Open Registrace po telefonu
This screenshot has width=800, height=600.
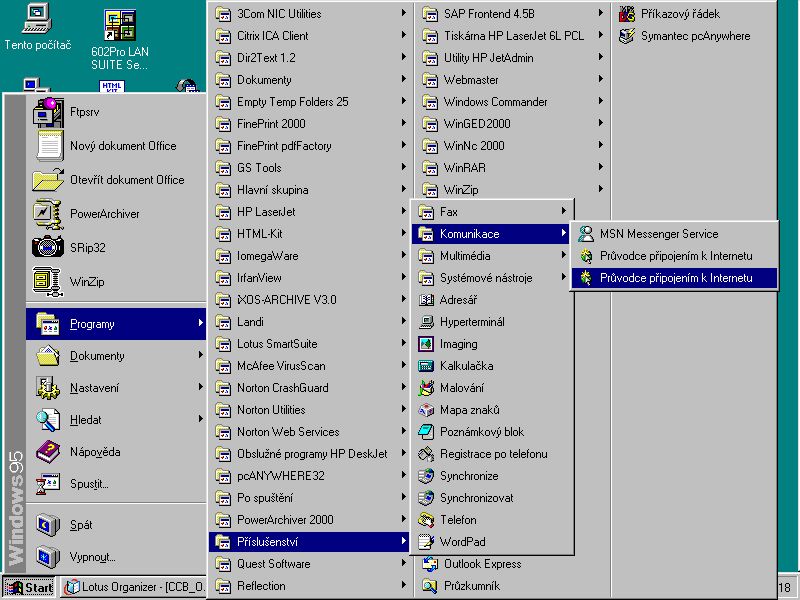[x=492, y=454]
